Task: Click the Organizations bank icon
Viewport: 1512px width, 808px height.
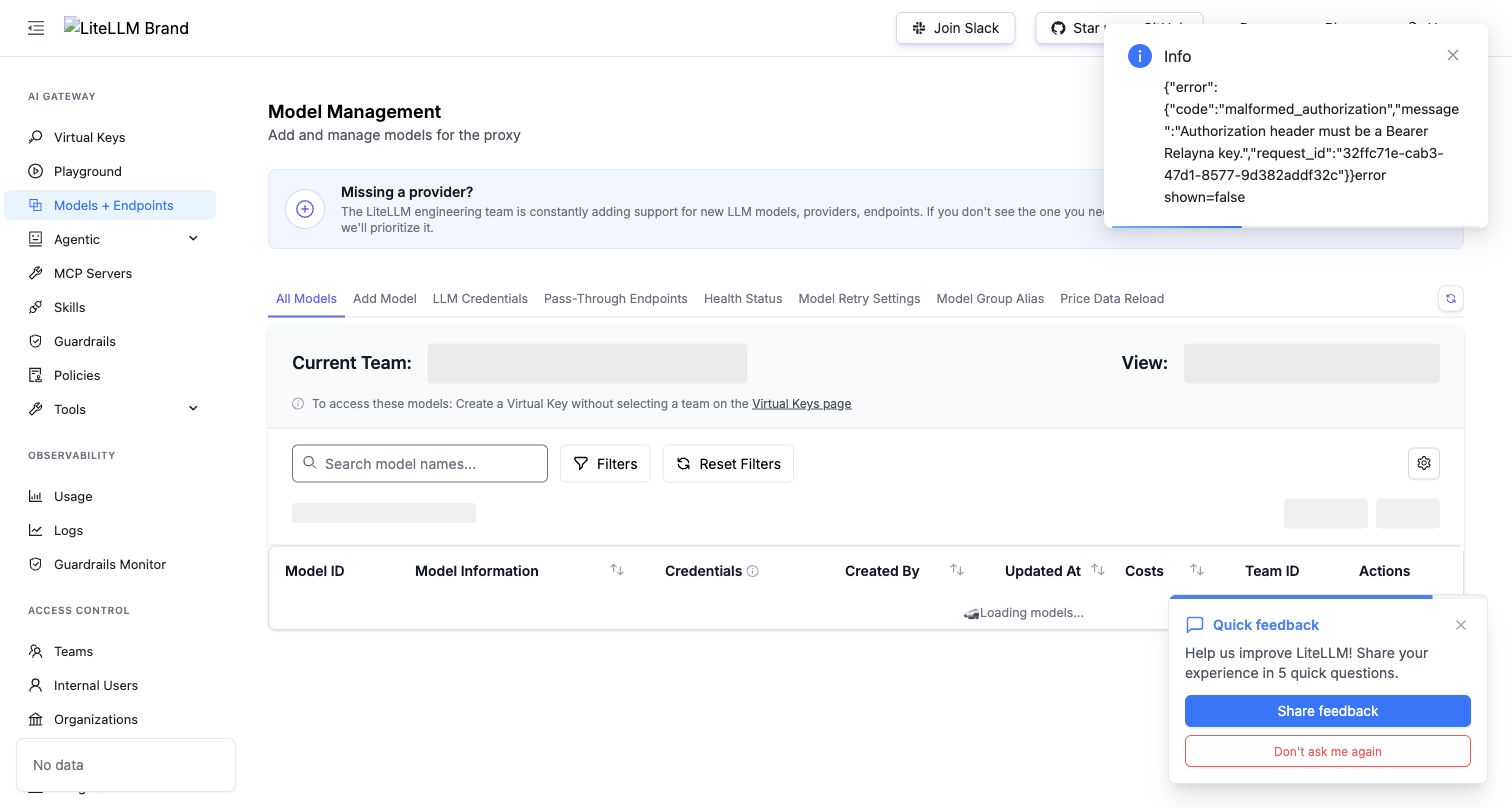Action: click(36, 719)
